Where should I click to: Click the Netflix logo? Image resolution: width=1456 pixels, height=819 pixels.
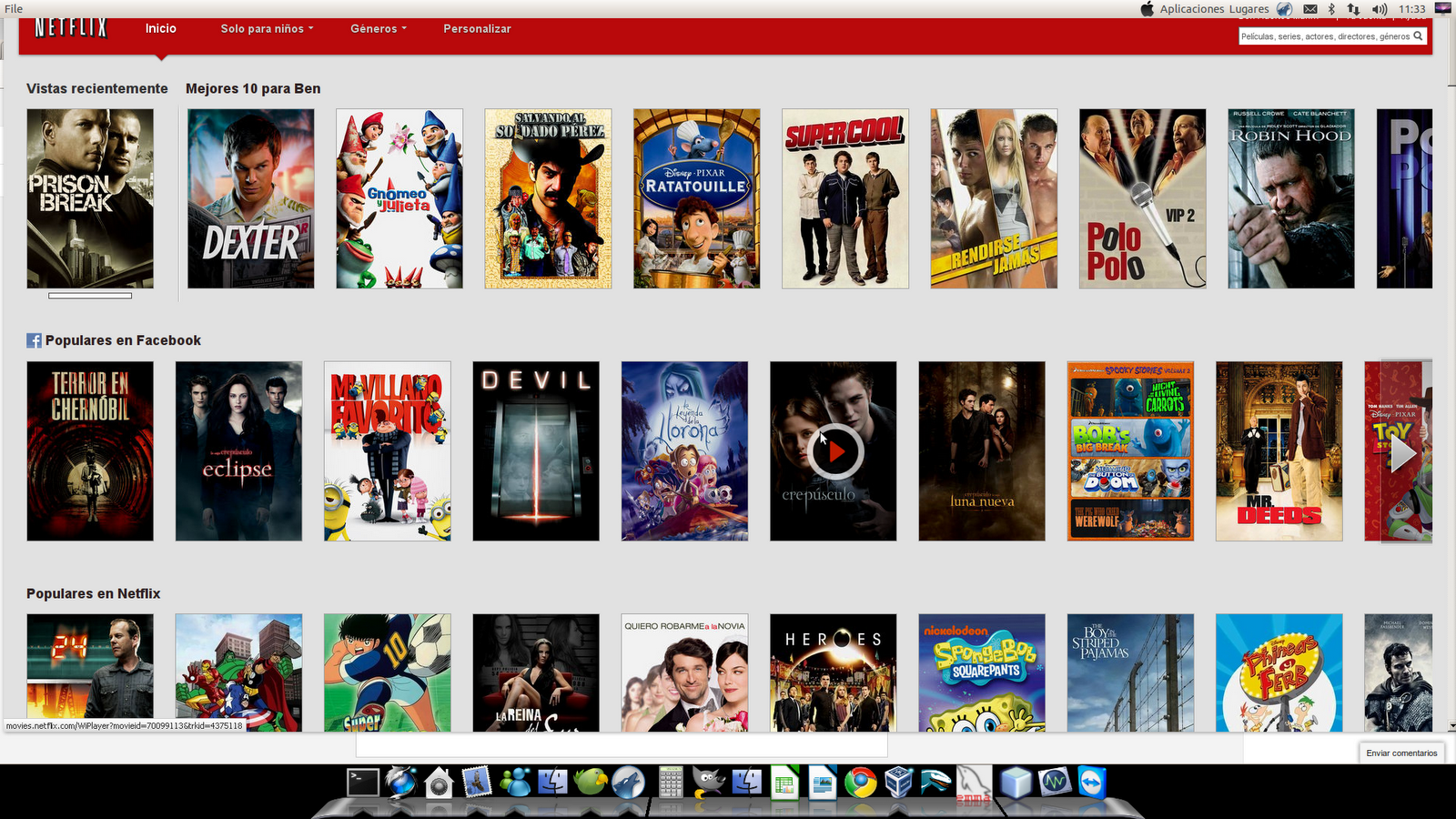[71, 27]
